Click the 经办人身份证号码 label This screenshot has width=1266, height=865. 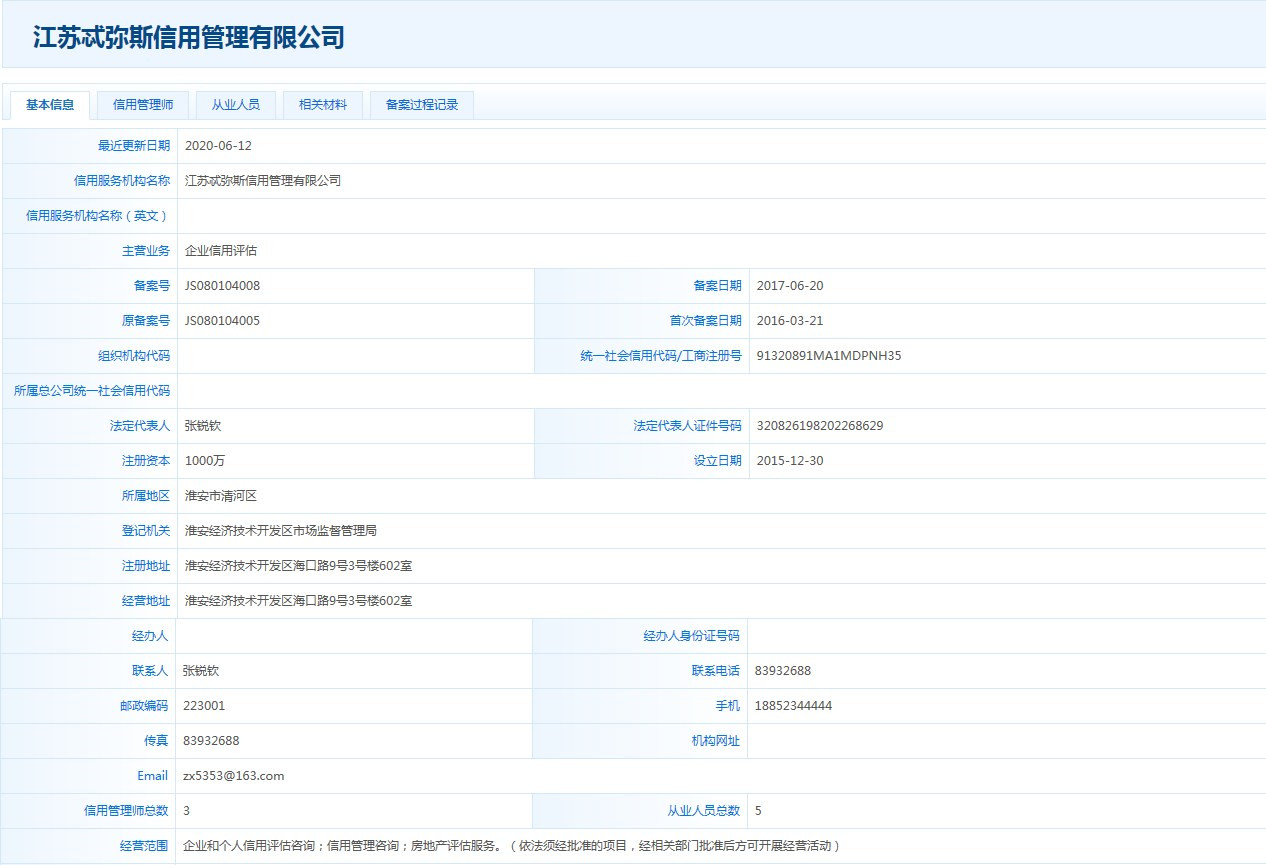(x=692, y=636)
